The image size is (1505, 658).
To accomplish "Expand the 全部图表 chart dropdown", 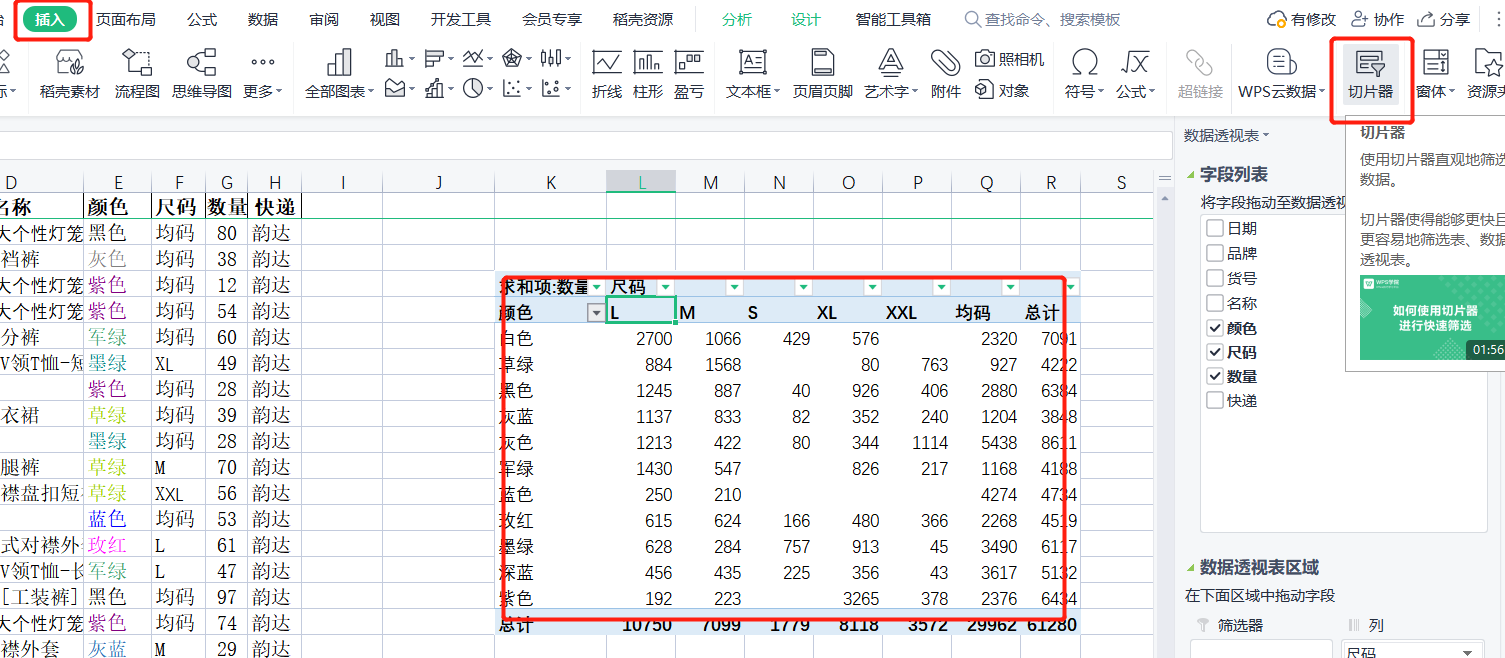I will [339, 74].
